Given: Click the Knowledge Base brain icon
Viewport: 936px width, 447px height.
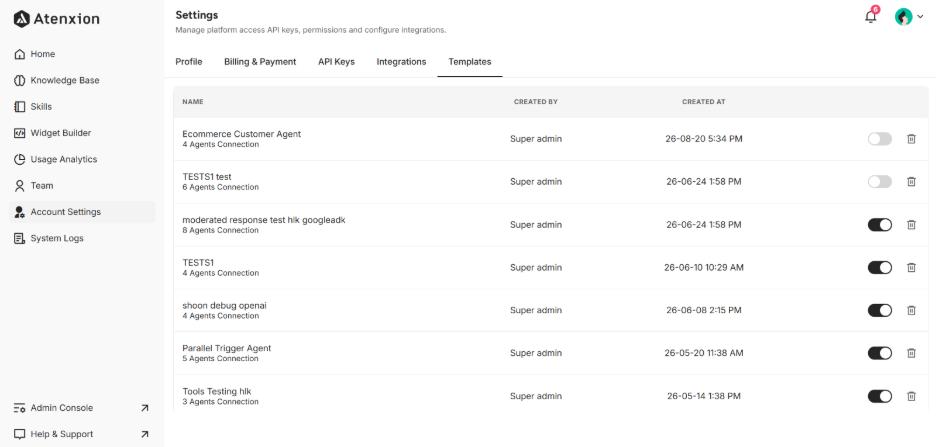Looking at the screenshot, I should 19,80.
